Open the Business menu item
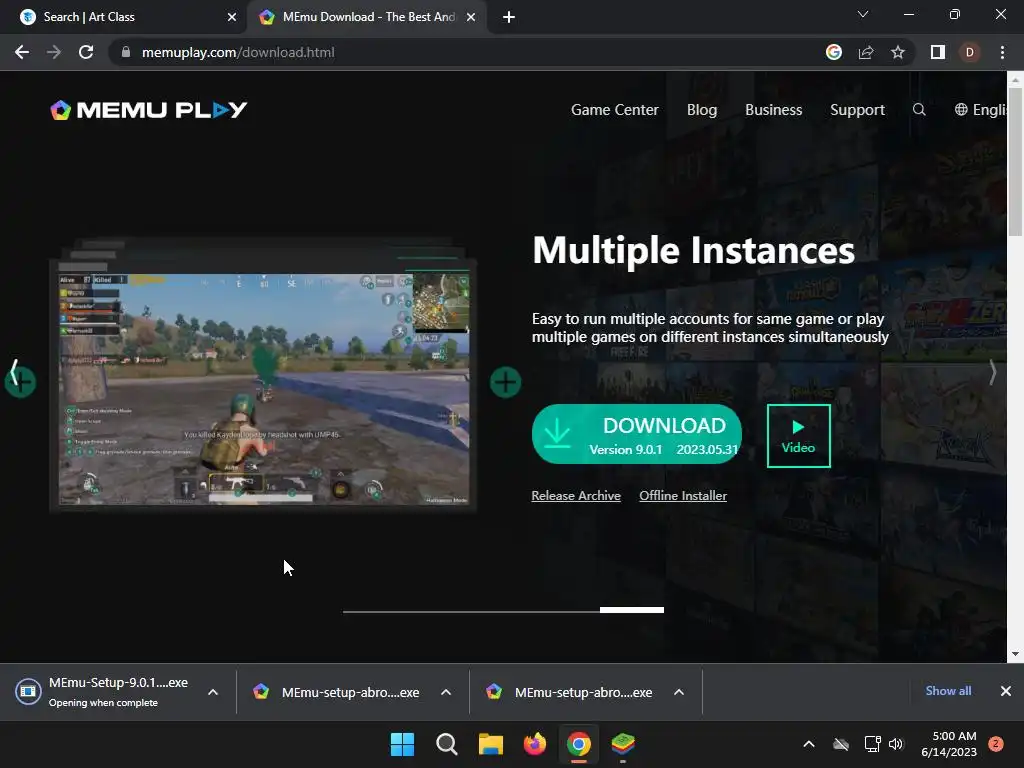 pyautogui.click(x=773, y=110)
